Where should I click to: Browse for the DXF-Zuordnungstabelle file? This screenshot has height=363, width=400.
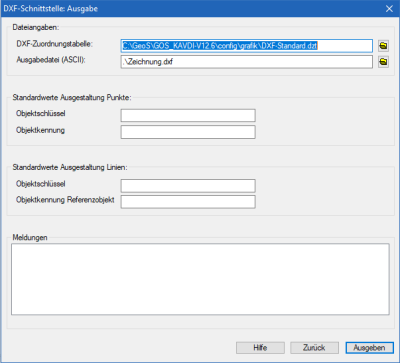(x=383, y=46)
